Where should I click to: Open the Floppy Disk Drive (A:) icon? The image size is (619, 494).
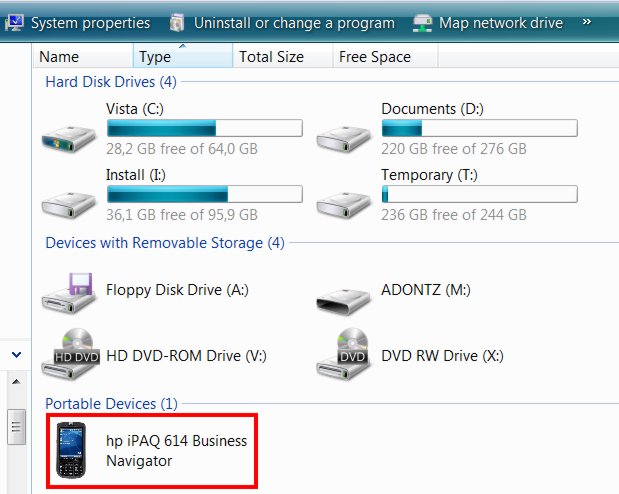tap(69, 293)
